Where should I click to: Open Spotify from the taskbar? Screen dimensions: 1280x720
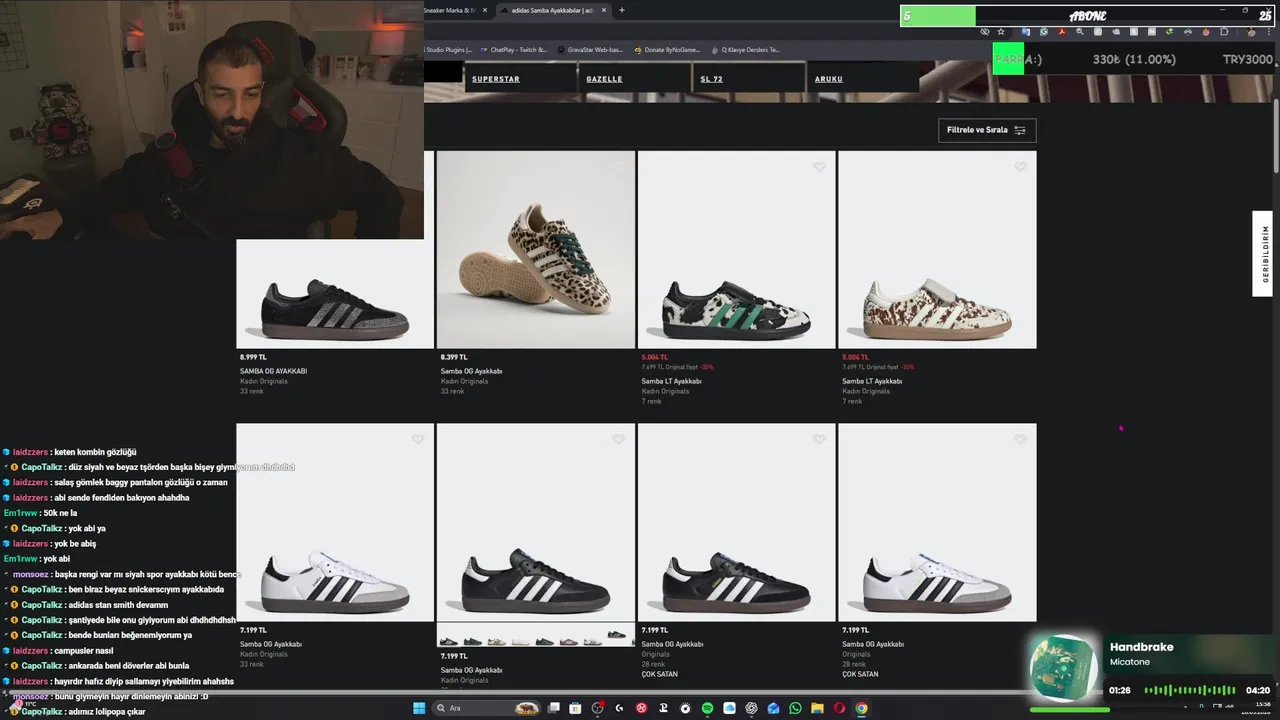pyautogui.click(x=707, y=708)
